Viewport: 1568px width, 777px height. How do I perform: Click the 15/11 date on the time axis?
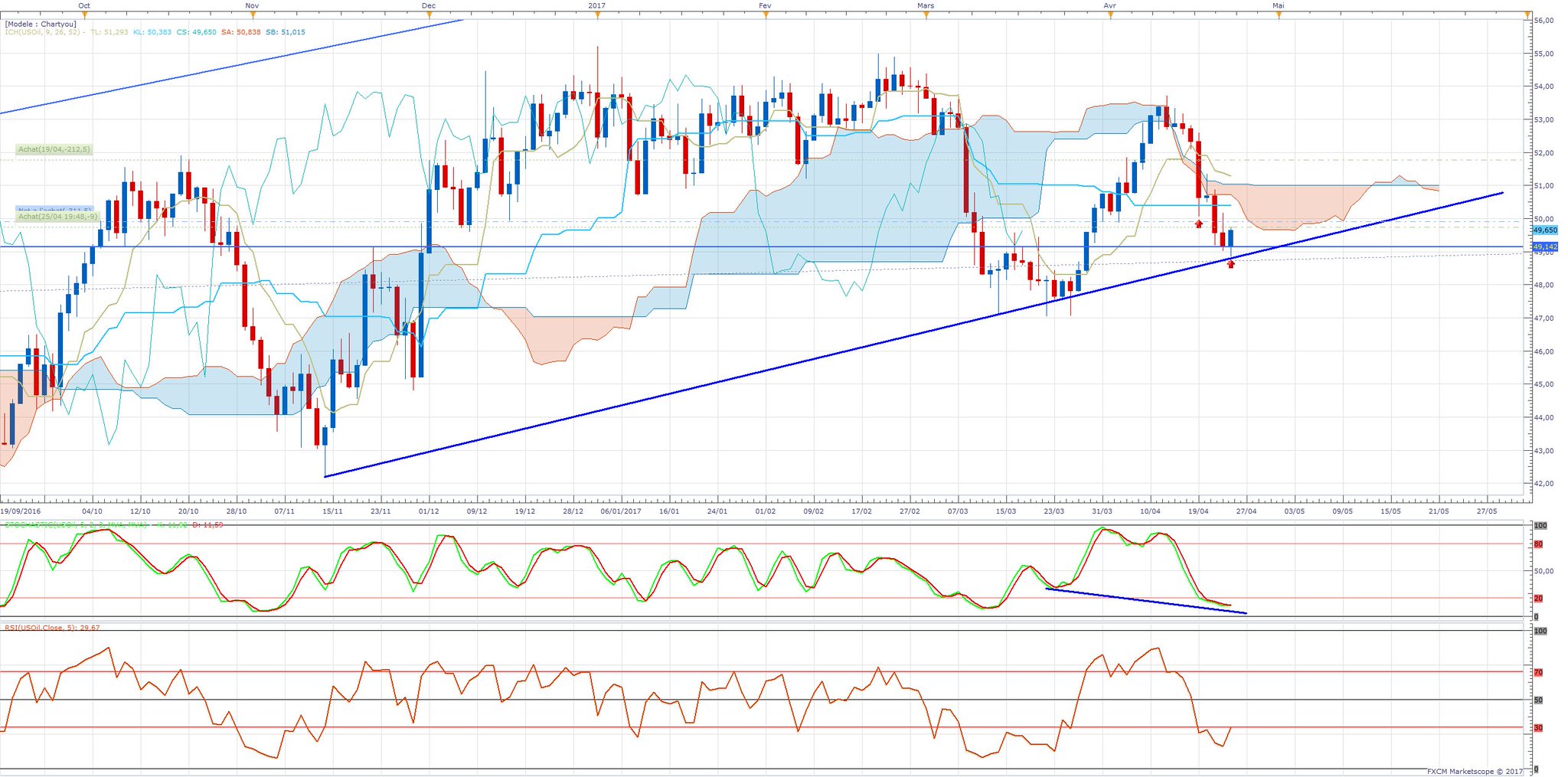click(332, 511)
